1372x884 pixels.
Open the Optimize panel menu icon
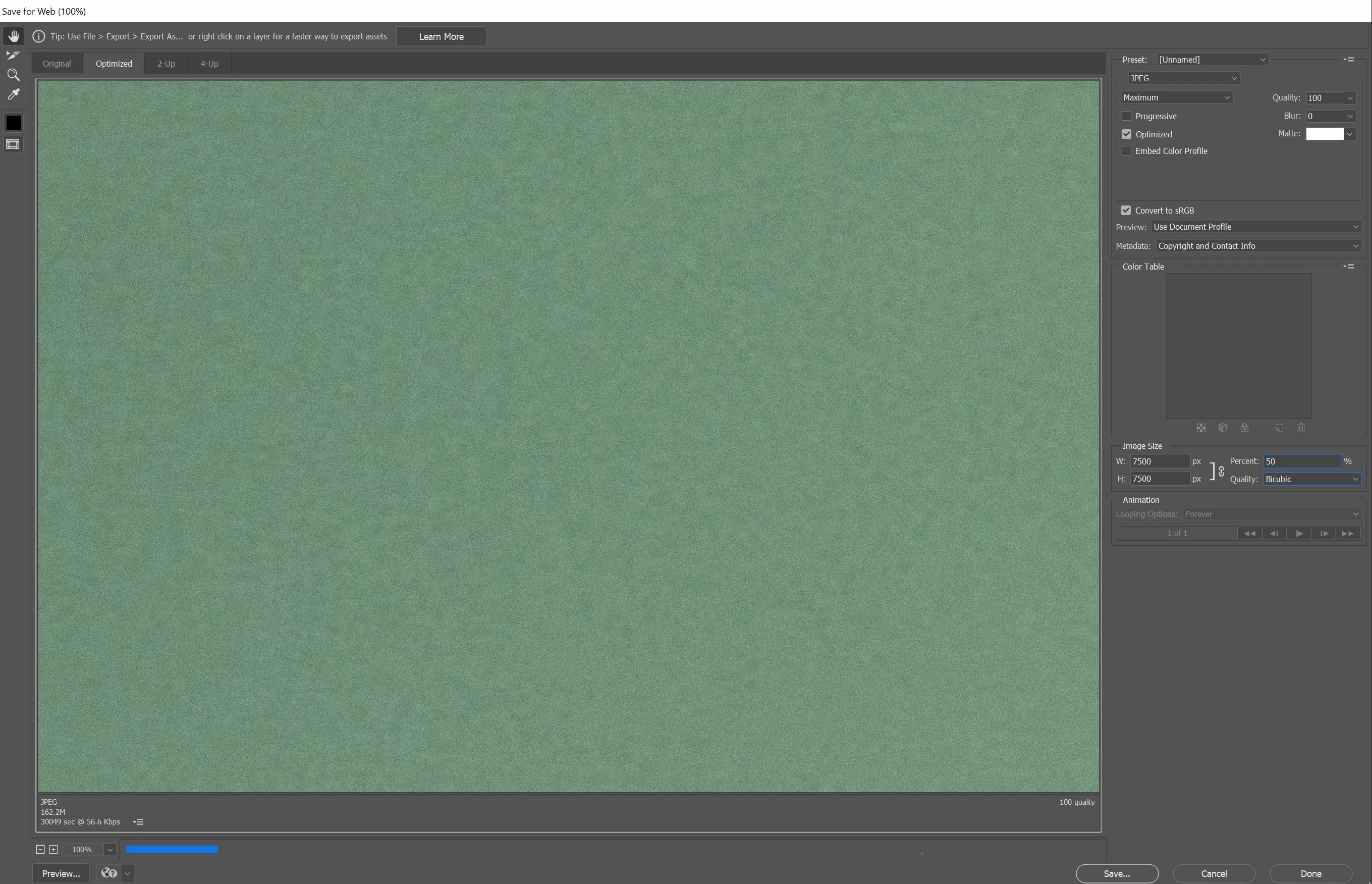pyautogui.click(x=1349, y=60)
